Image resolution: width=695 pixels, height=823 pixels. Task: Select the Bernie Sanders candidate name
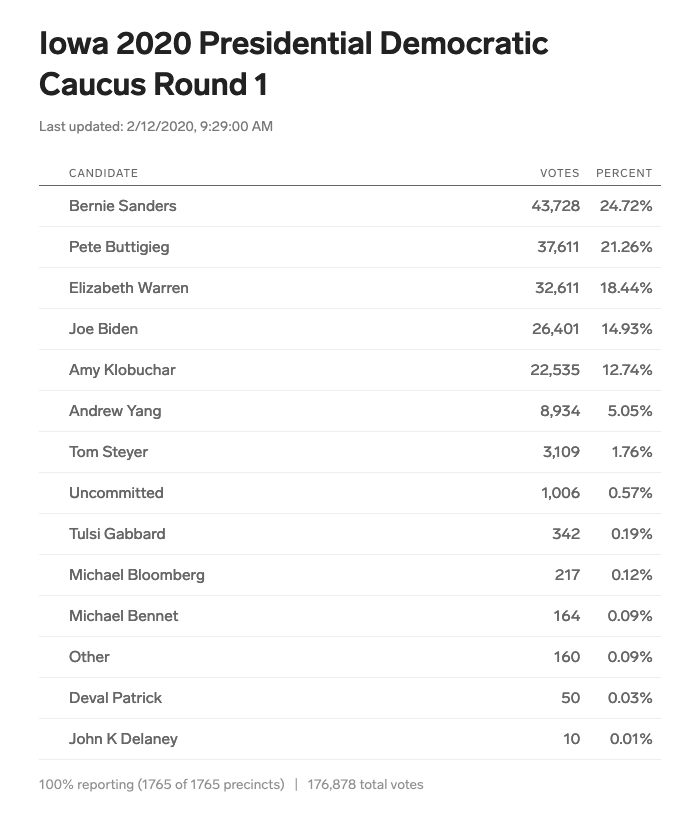[x=122, y=206]
